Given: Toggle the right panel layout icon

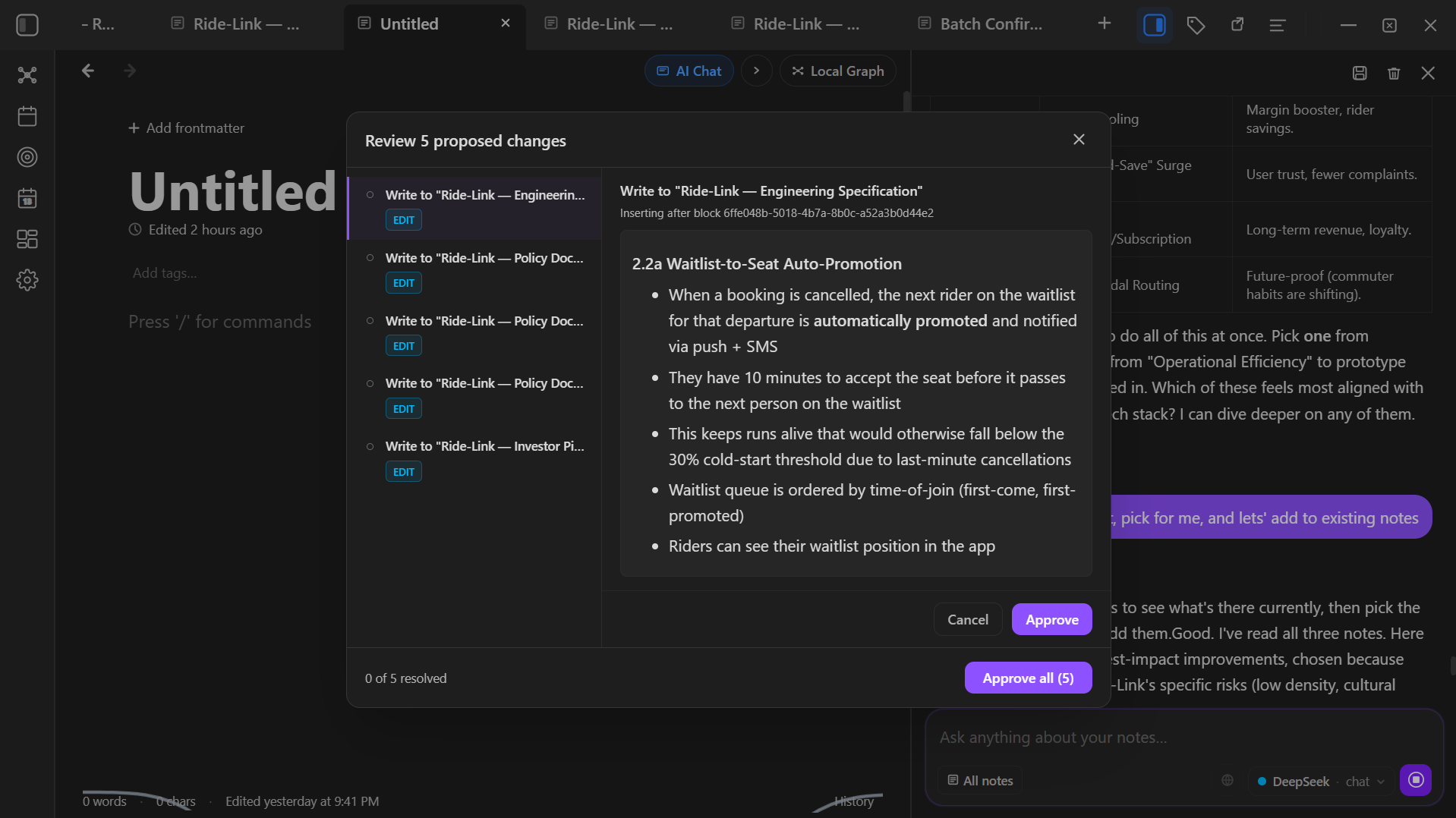Looking at the screenshot, I should (x=1155, y=25).
